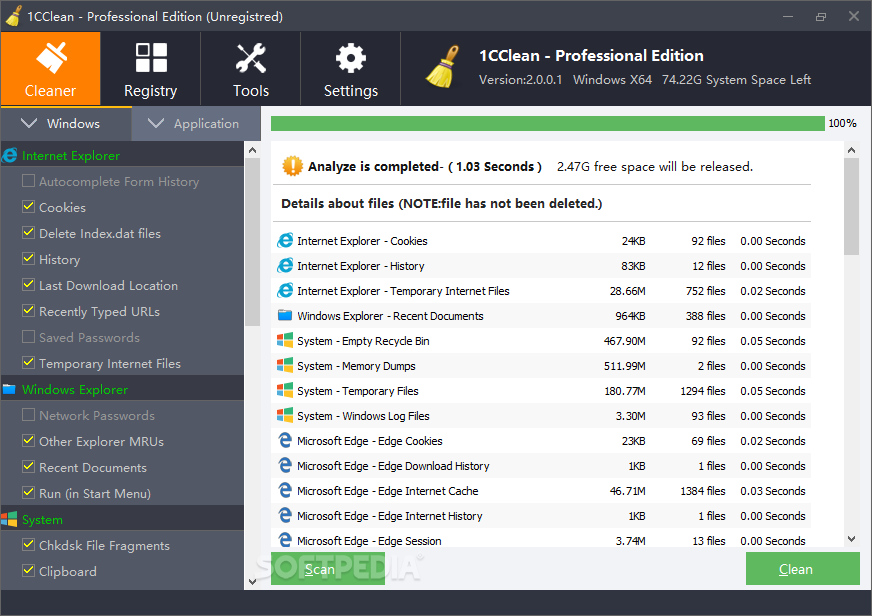This screenshot has width=872, height=616.
Task: Switch to the Windows tab
Action: [x=66, y=123]
